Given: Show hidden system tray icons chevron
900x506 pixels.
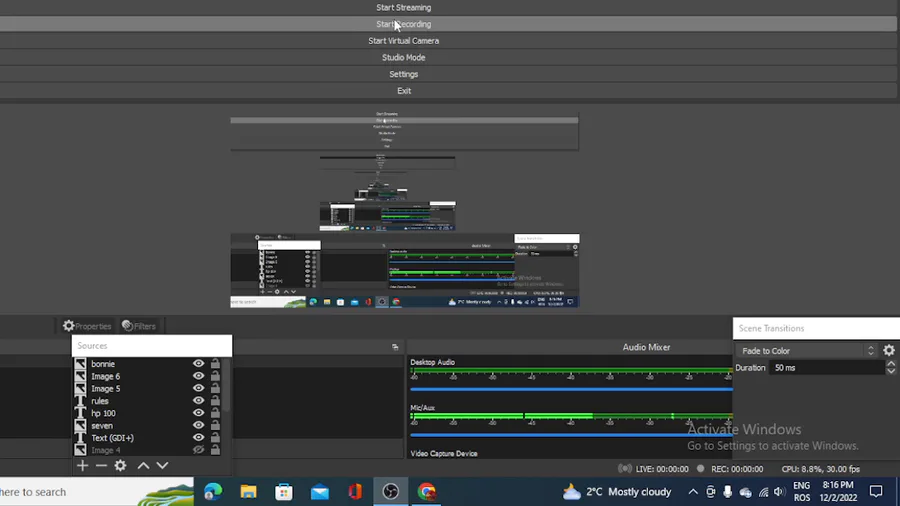Looking at the screenshot, I should [x=693, y=492].
